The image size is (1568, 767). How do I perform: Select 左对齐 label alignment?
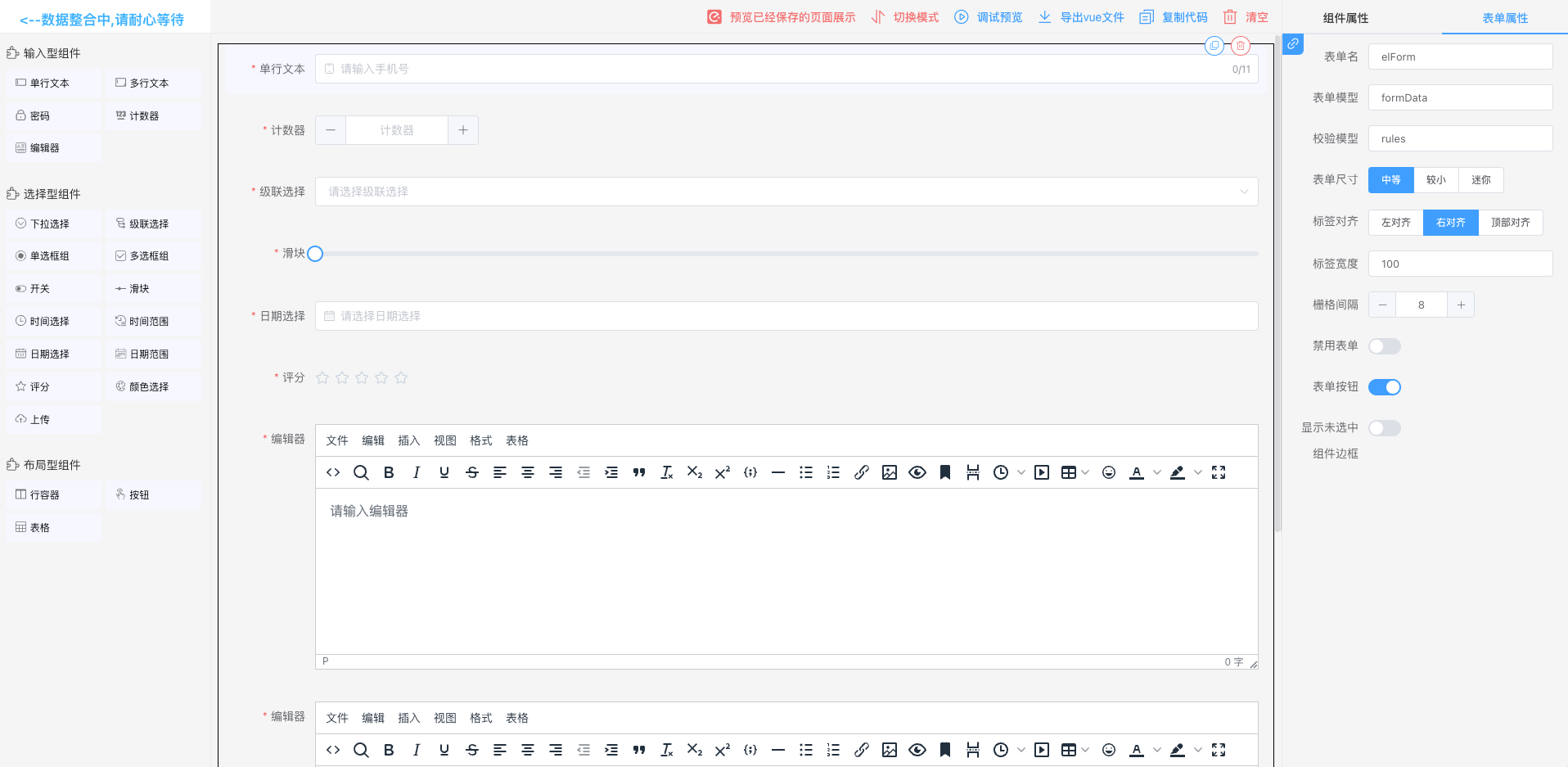click(x=1396, y=223)
